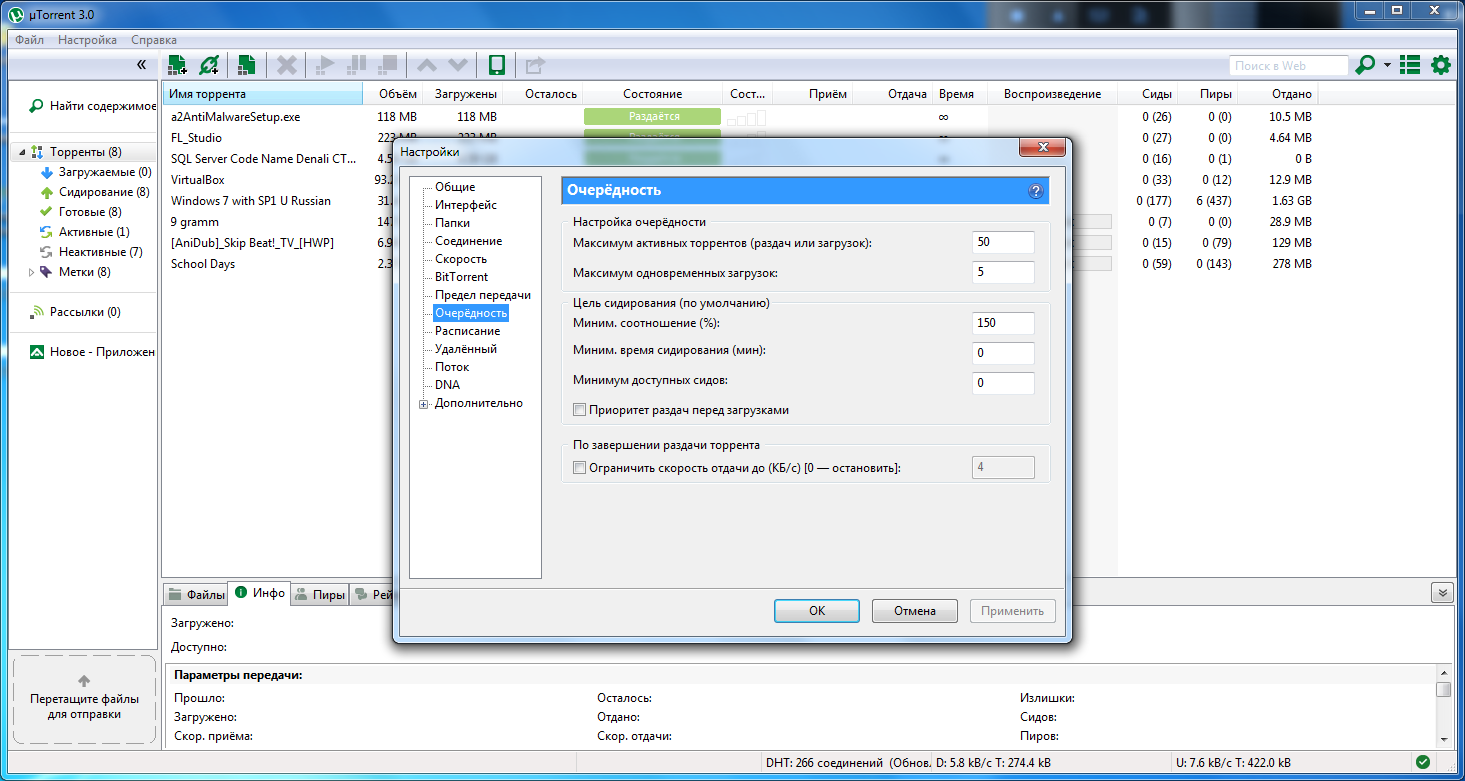Open the search provider dropdown arrow
Viewport: 1465px width, 781px height.
coord(1387,66)
